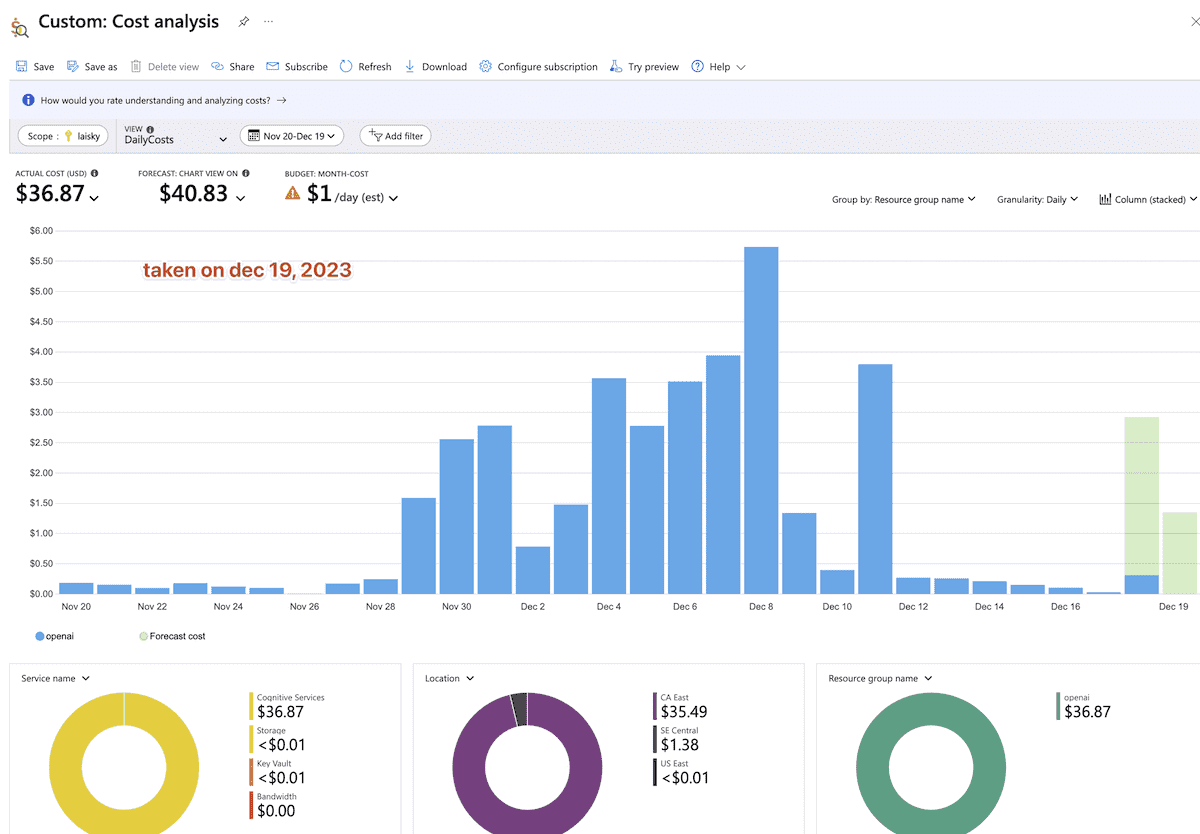Click the Refresh circular arrow icon
The image size is (1200, 834).
coord(346,67)
